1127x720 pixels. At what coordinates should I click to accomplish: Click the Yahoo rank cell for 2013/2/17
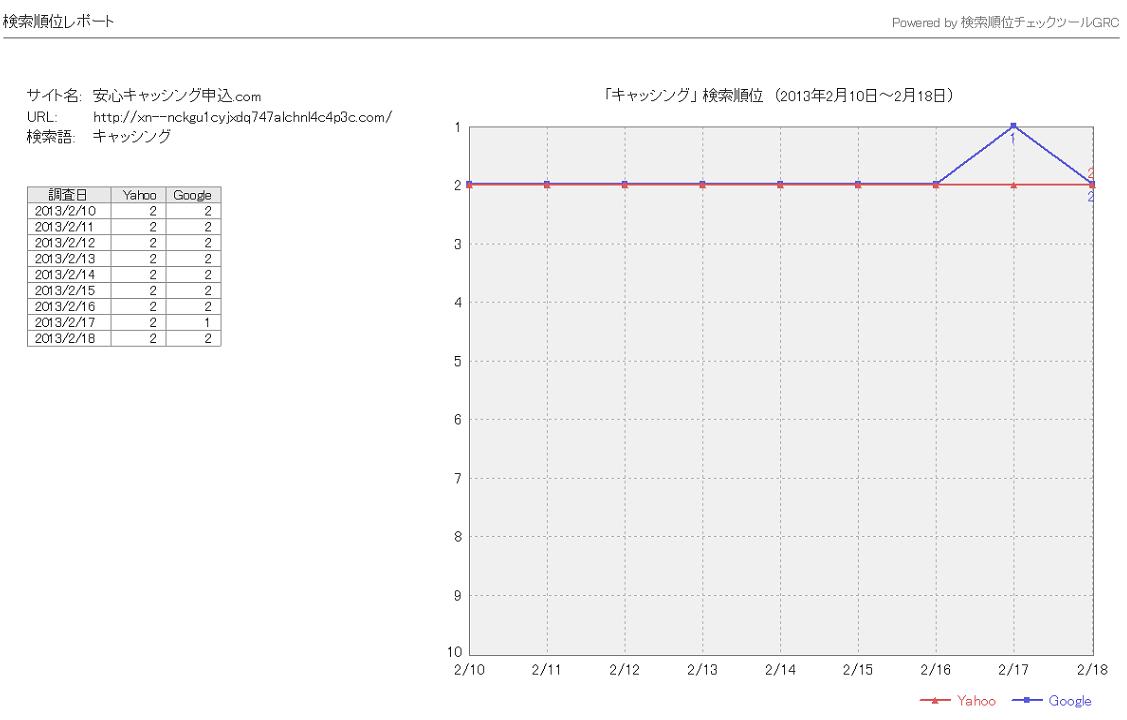[139, 322]
